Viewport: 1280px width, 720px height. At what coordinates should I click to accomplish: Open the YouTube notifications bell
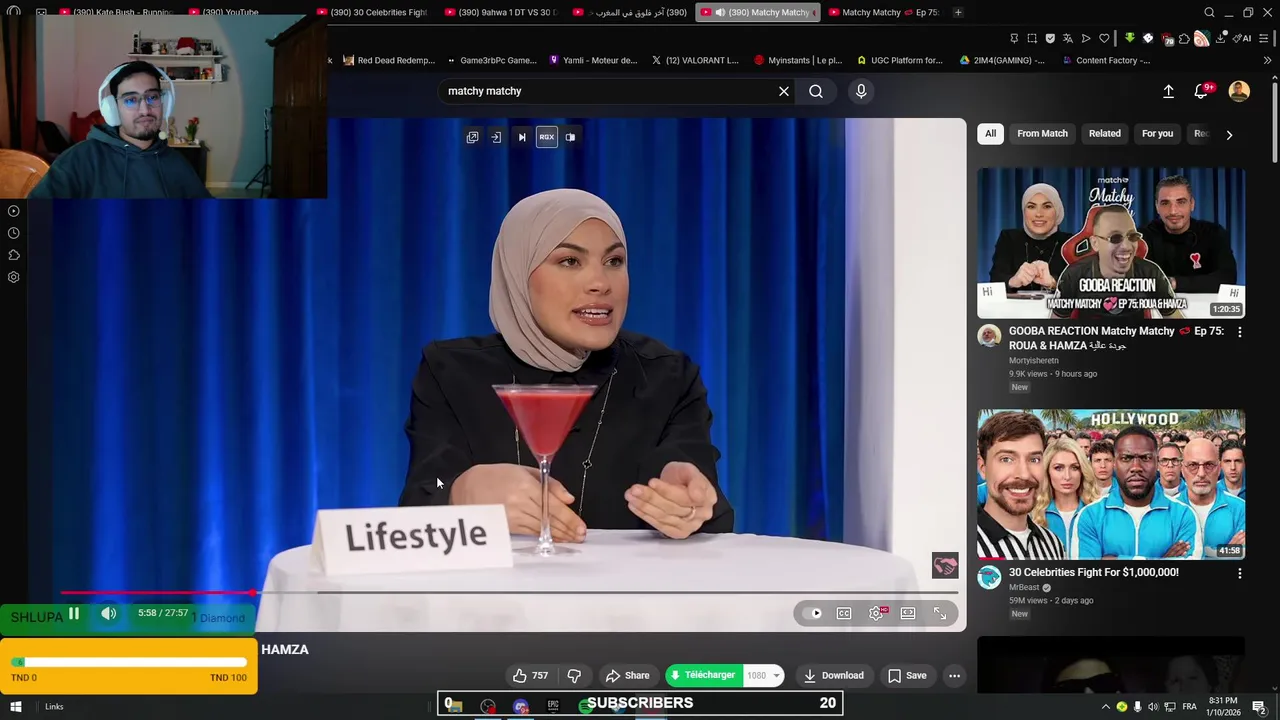pyautogui.click(x=1202, y=91)
